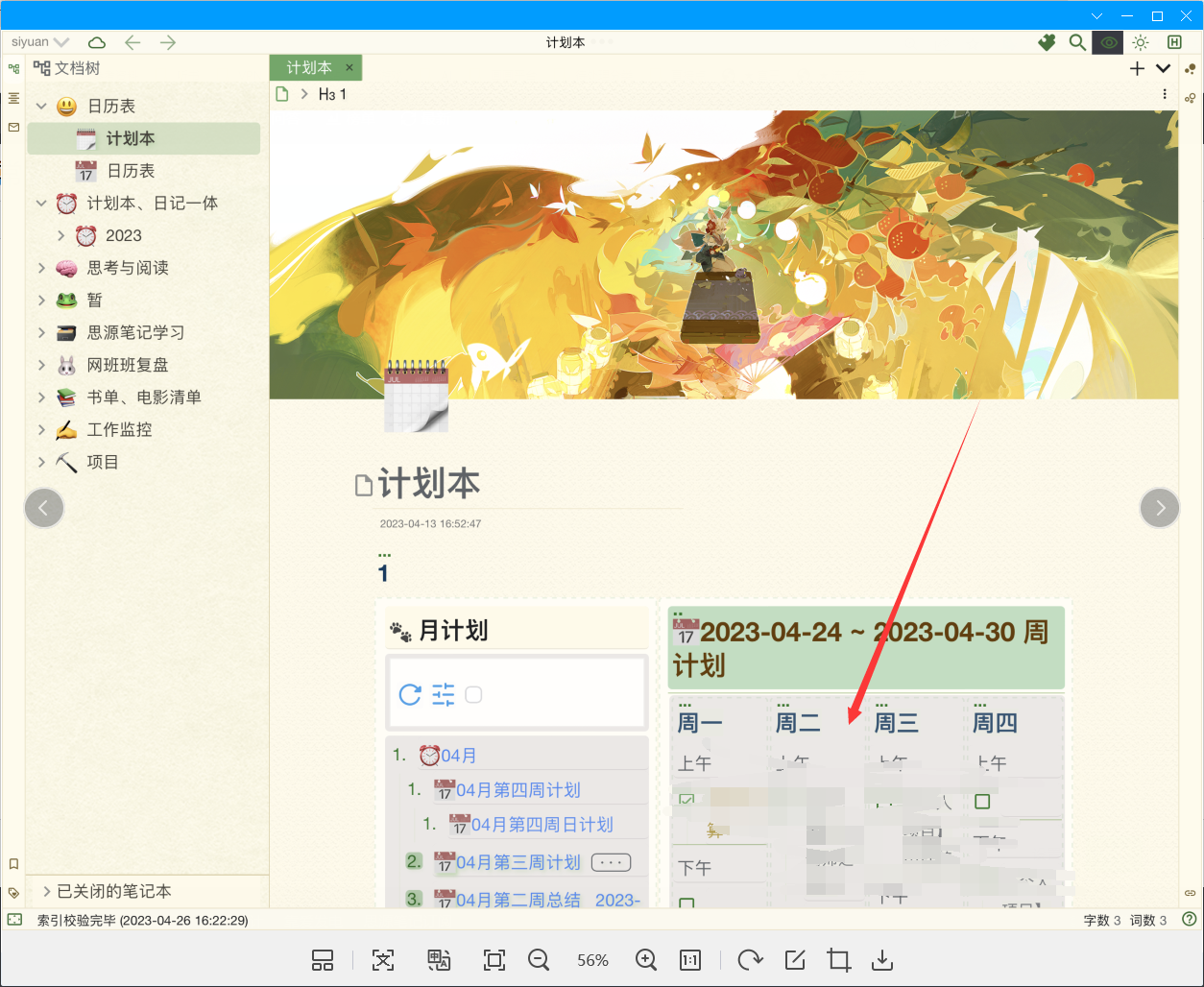Toggle read-only mode with the eye icon
The image size is (1204, 987).
(1109, 42)
